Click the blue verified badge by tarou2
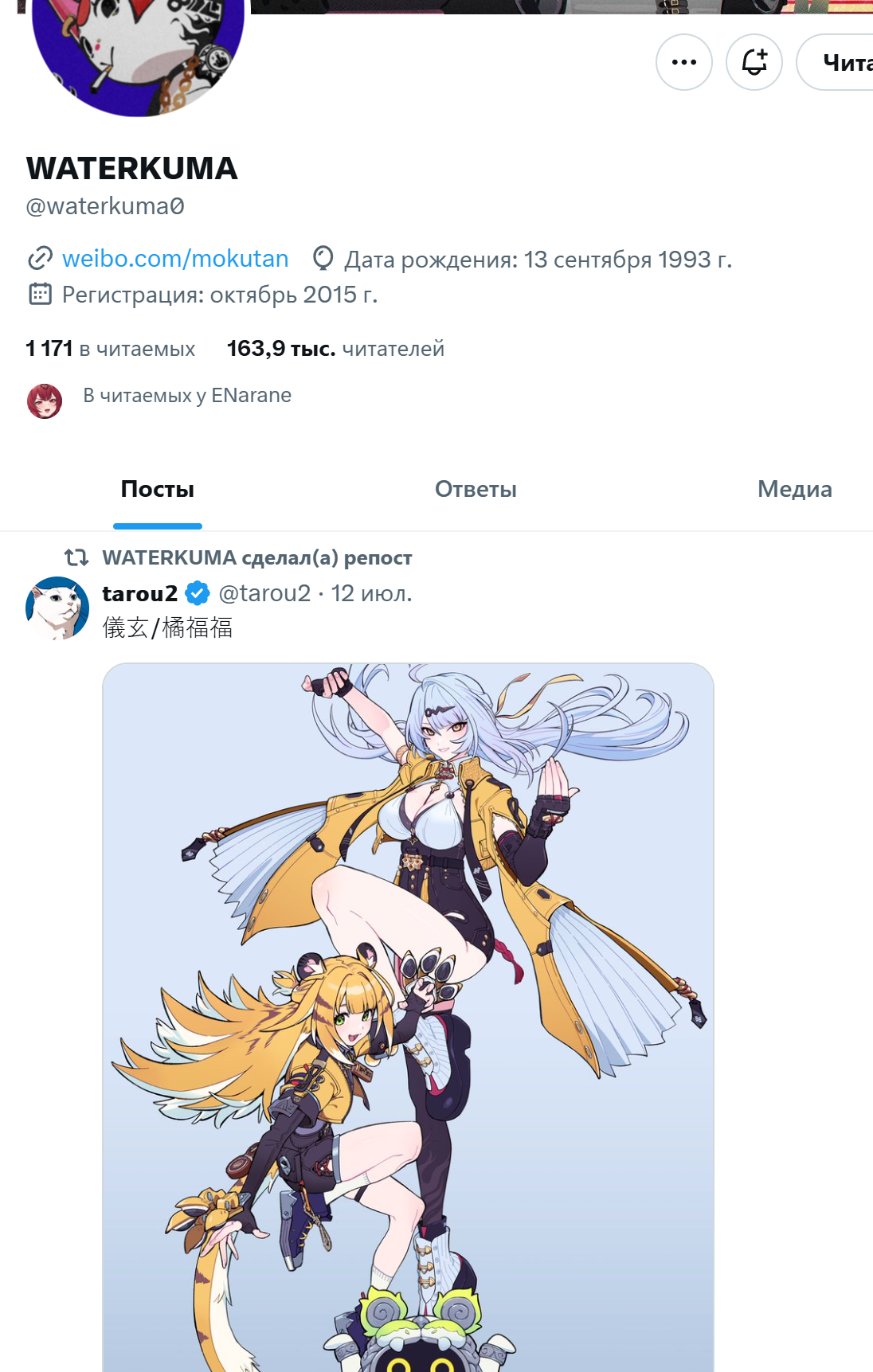873x1372 pixels. (198, 593)
